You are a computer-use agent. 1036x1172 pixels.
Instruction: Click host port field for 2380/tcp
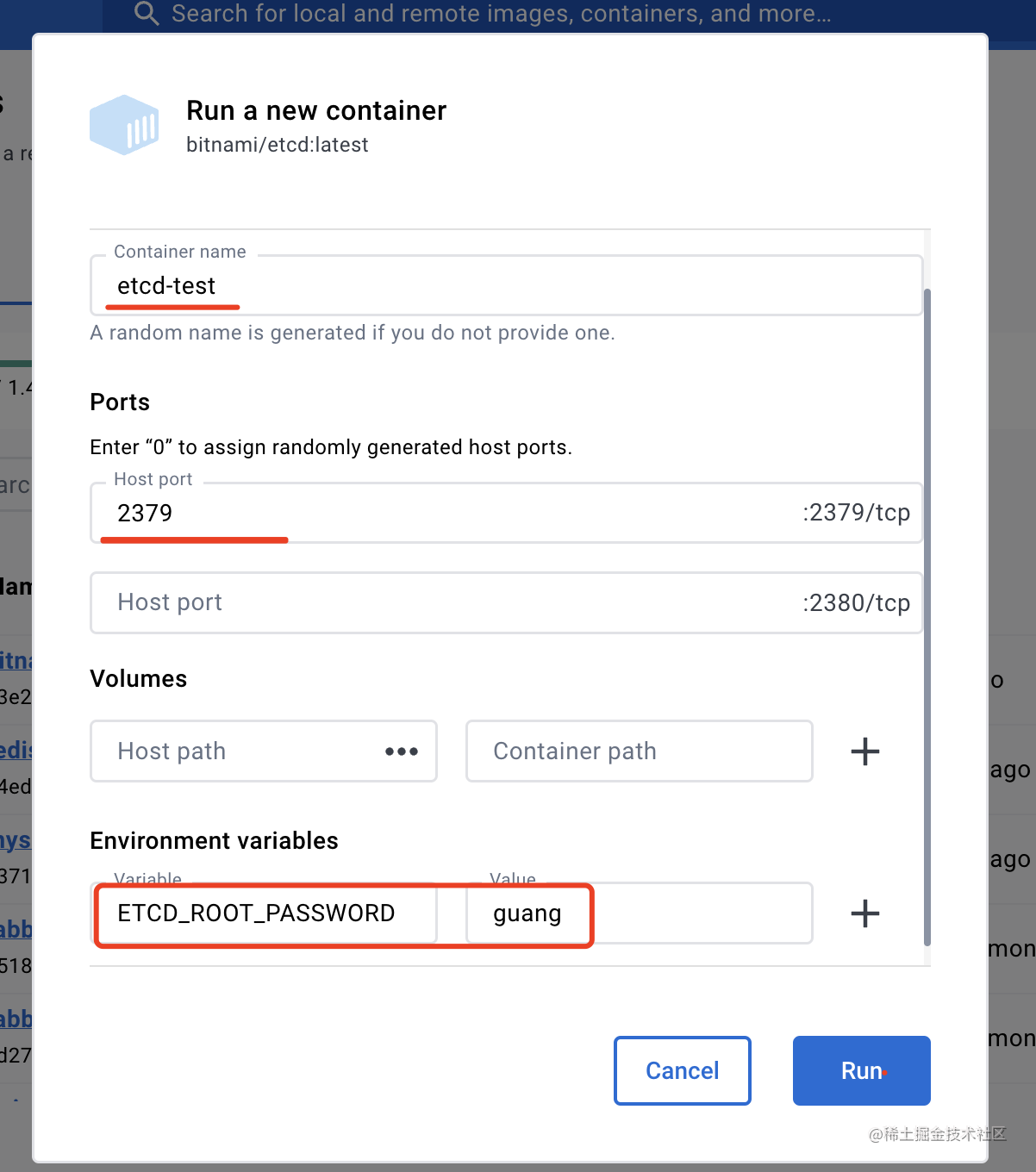431,602
